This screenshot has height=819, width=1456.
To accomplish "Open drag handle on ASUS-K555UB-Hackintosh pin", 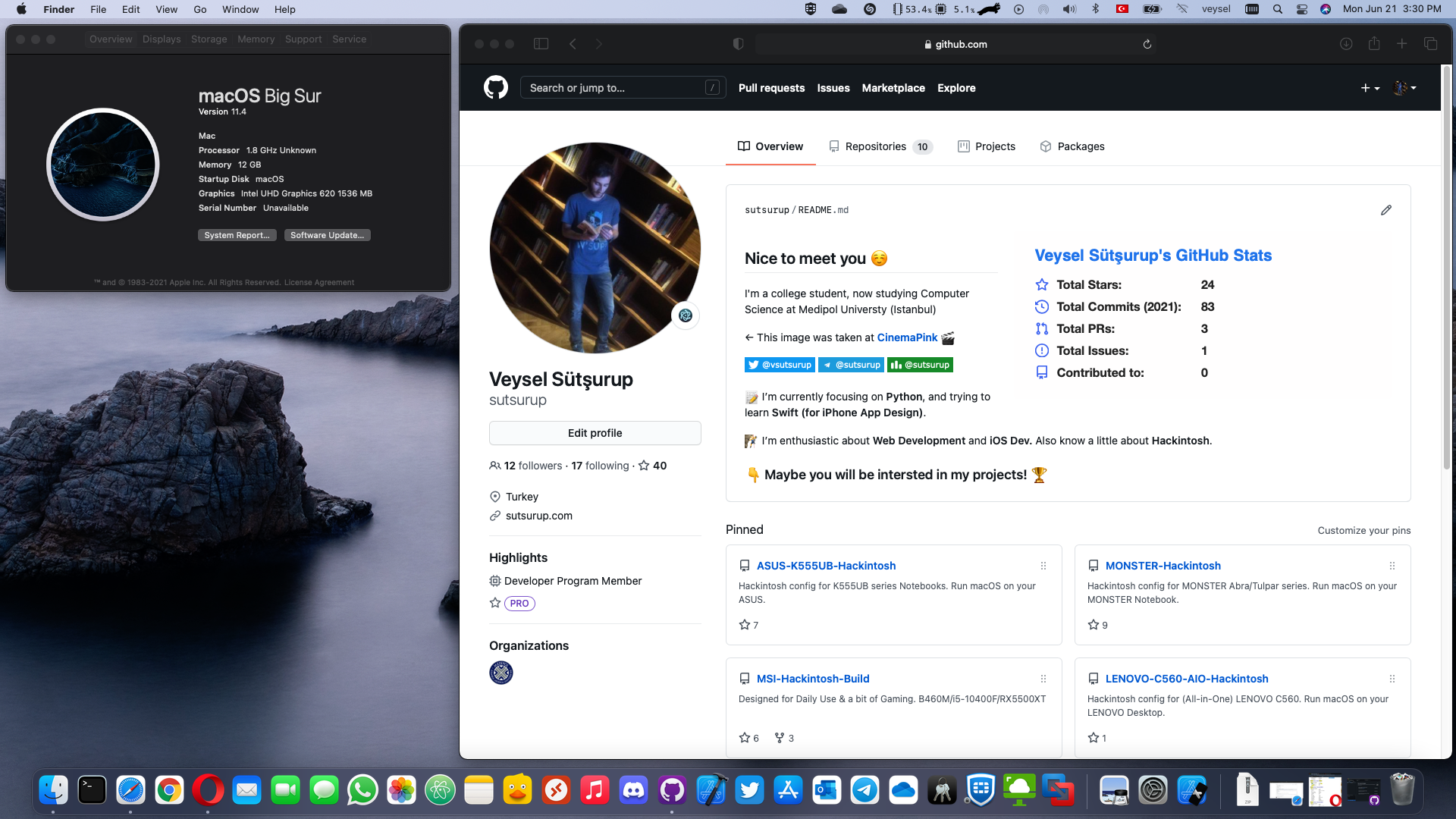I will coord(1043,566).
